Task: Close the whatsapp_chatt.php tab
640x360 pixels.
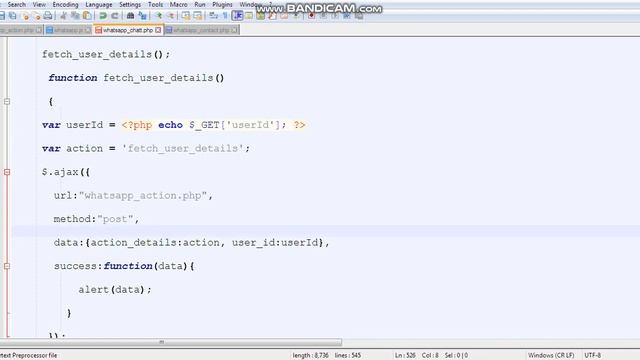Action: click(158, 30)
